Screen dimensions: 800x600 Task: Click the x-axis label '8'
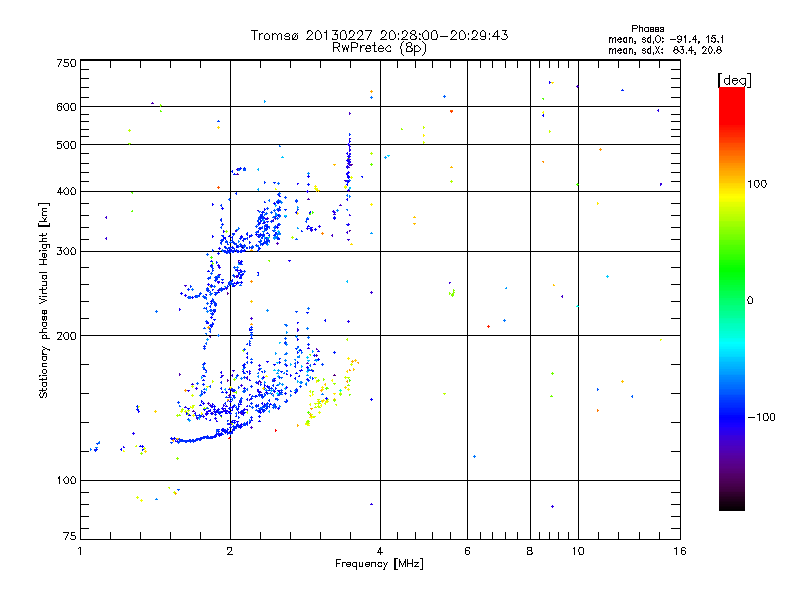(x=530, y=551)
